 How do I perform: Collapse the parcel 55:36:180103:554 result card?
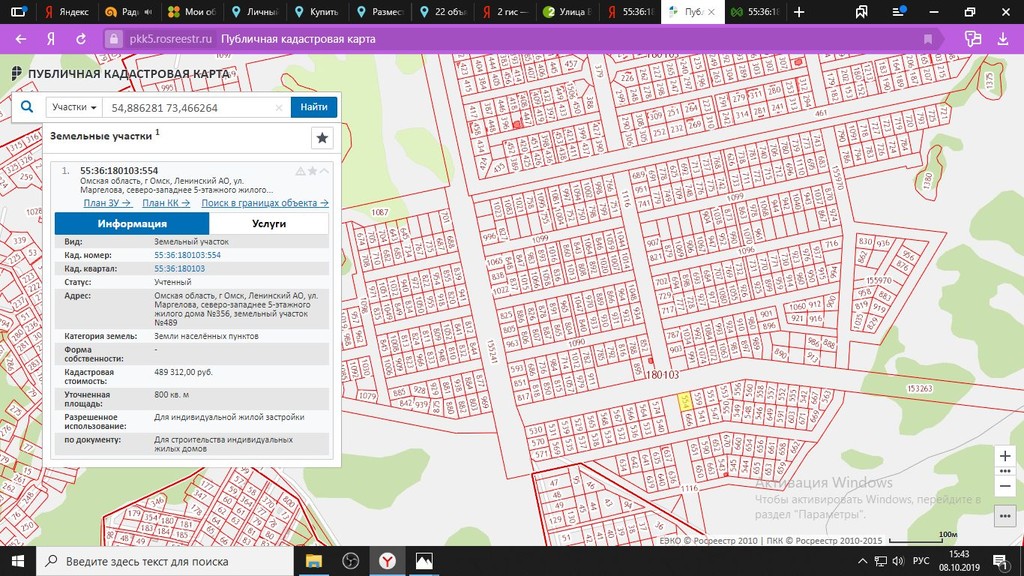tap(325, 171)
